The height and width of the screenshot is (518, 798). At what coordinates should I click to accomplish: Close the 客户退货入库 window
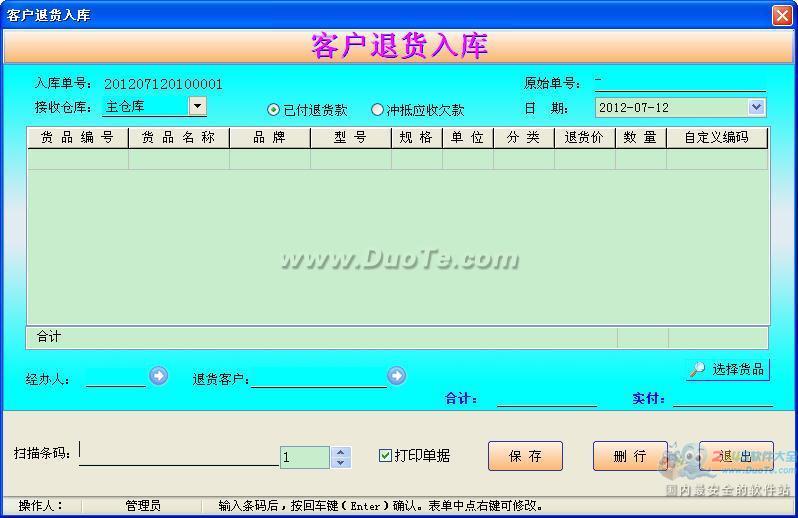[781, 15]
